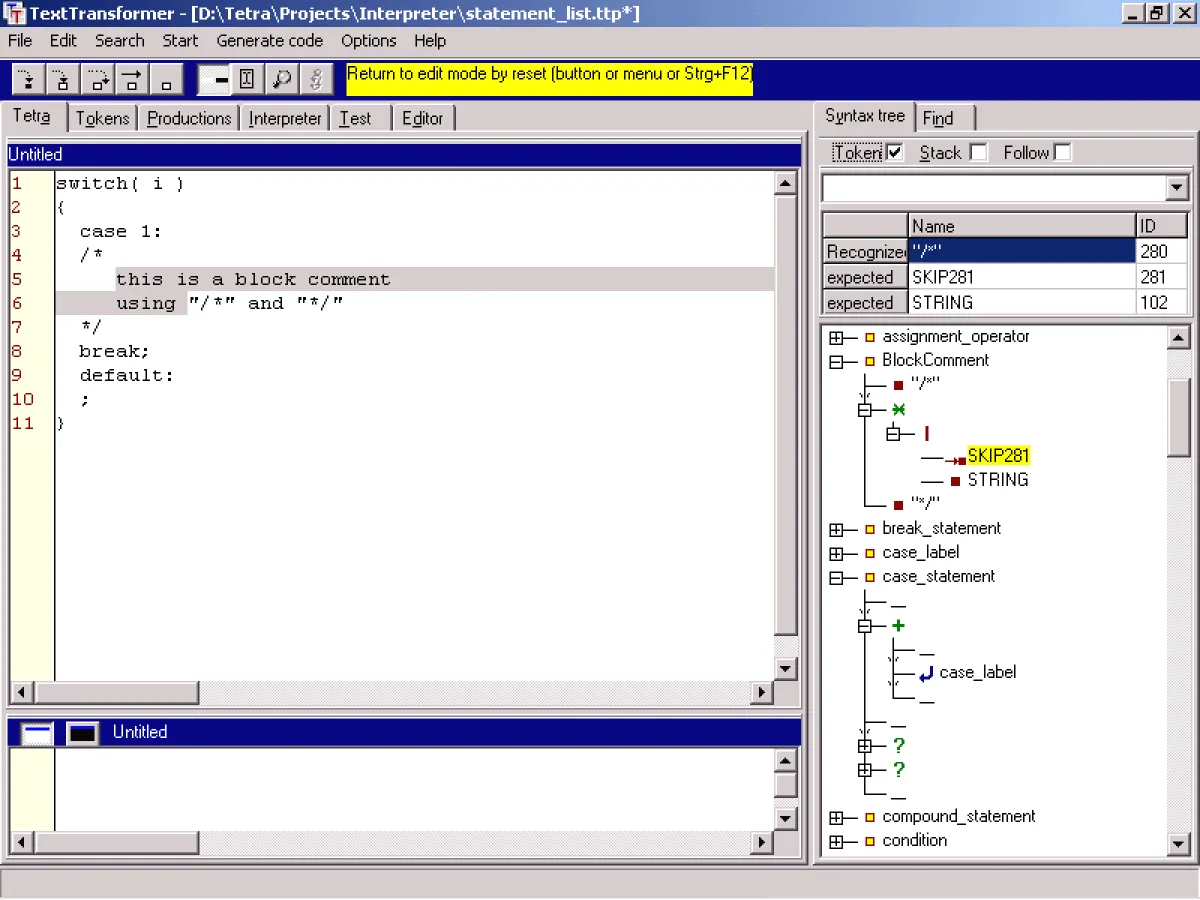Image resolution: width=1200 pixels, height=900 pixels.
Task: Open the Generate code menu
Action: pos(269,41)
